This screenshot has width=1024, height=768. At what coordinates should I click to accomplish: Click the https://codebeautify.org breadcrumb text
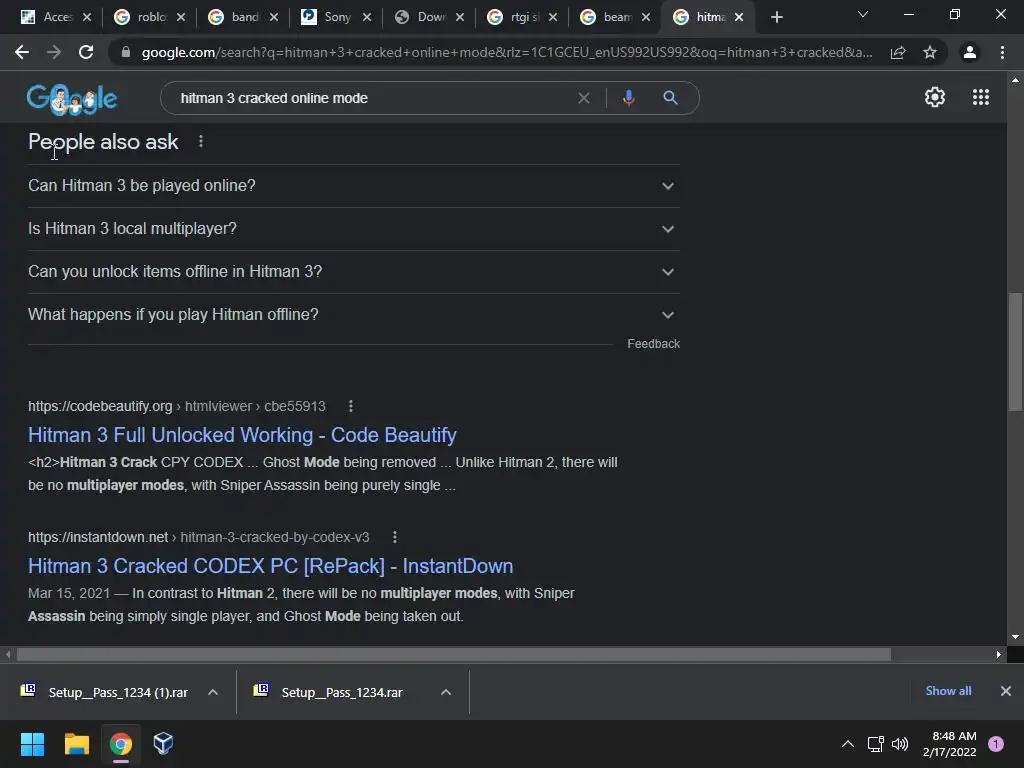pyautogui.click(x=100, y=406)
